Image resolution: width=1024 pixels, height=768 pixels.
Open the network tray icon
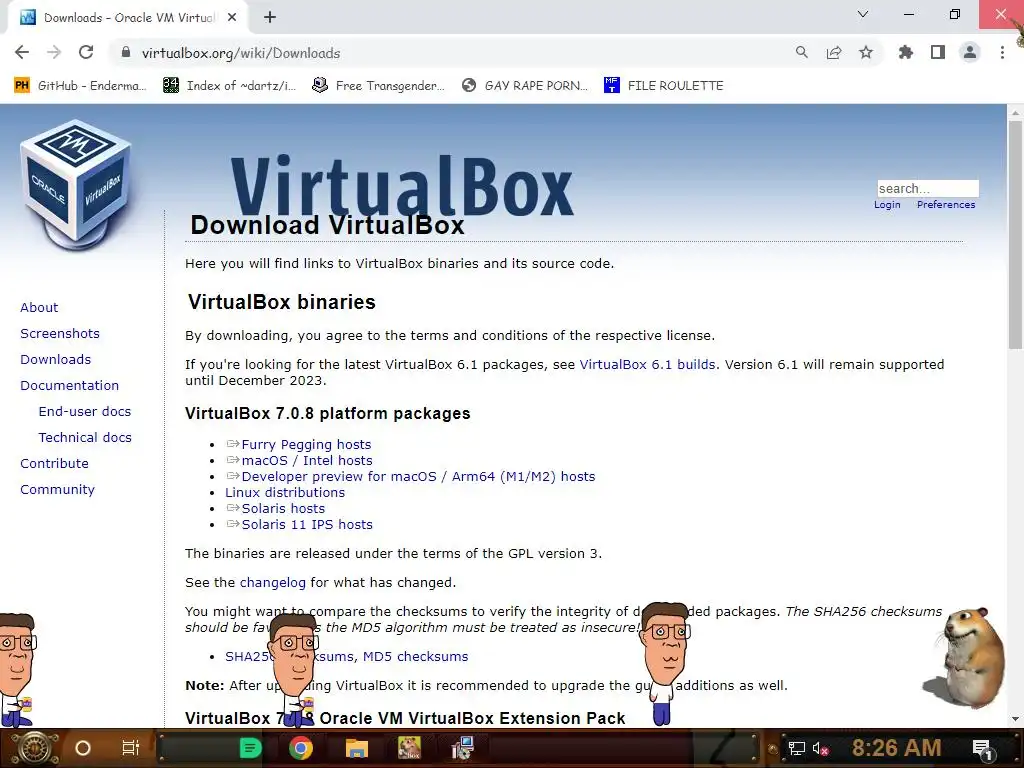[796, 748]
